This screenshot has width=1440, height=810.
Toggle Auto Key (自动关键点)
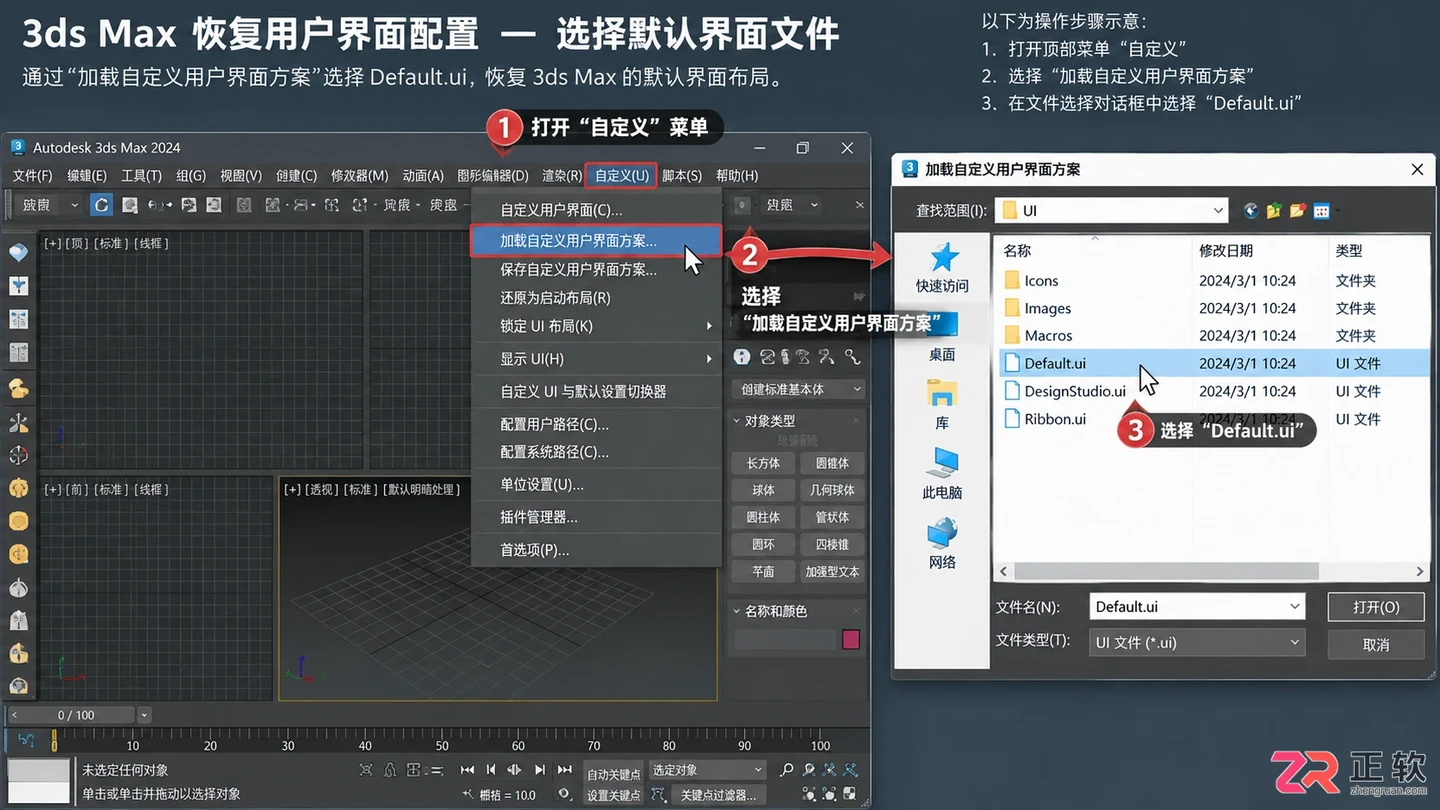[613, 774]
